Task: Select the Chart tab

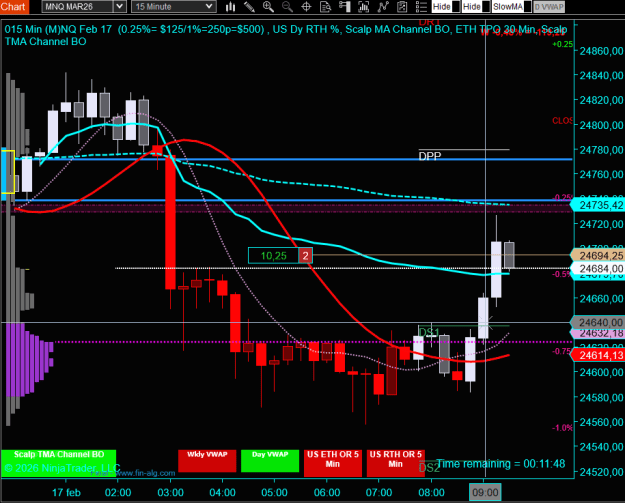Action: pos(14,6)
